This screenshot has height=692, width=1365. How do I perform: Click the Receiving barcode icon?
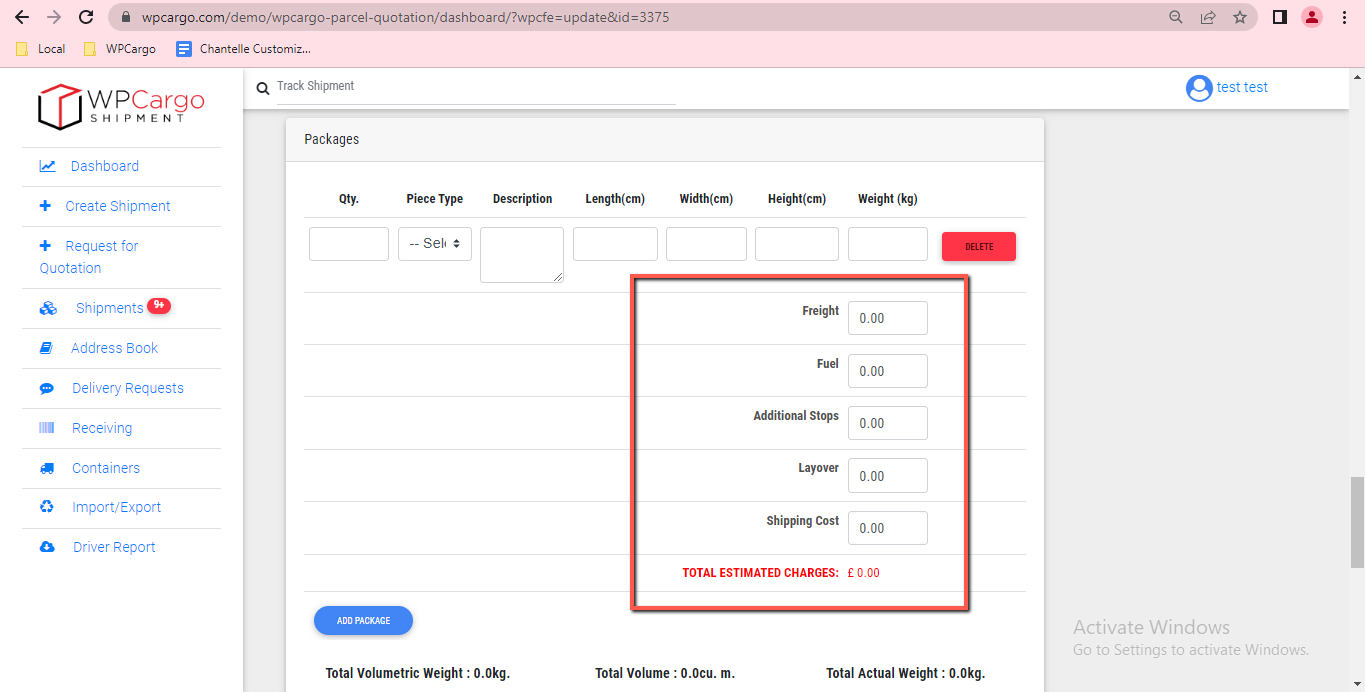(47, 428)
